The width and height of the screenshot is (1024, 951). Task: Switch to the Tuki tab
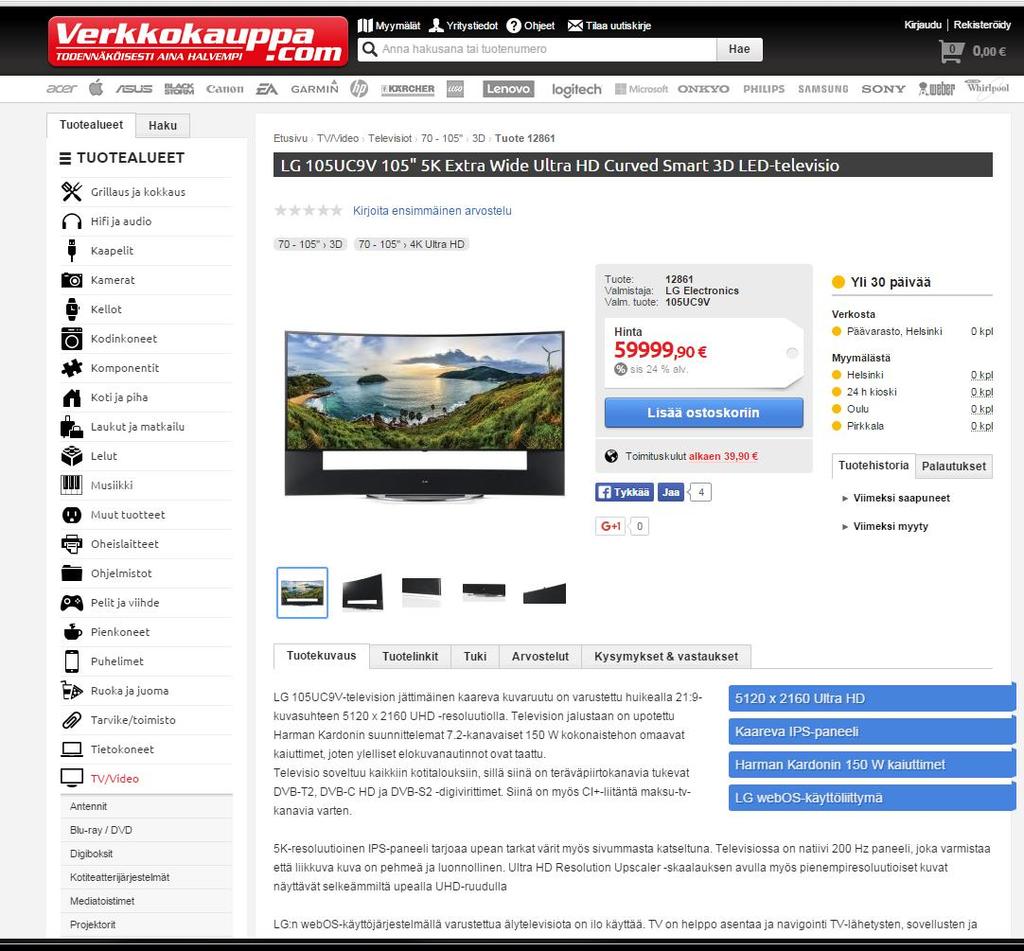pos(475,656)
